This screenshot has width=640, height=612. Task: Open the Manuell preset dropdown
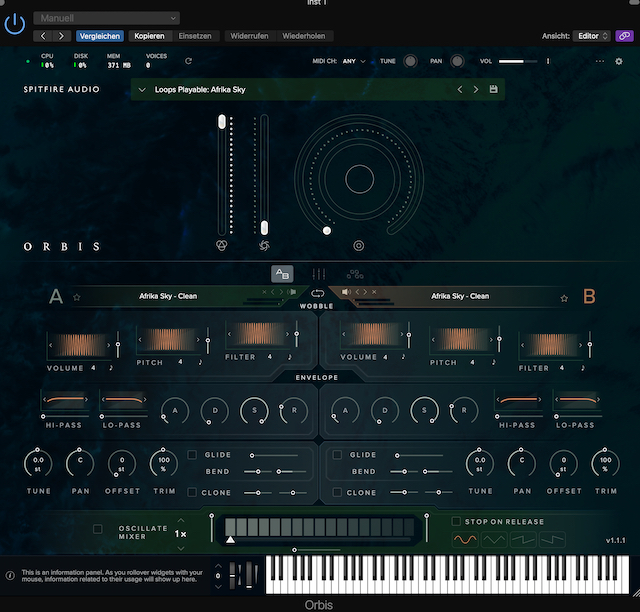tap(106, 18)
